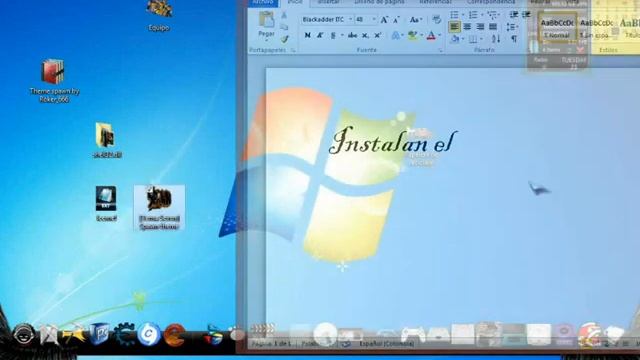The image size is (640, 360).
Task: Toggle italic (K) formatting
Action: click(x=320, y=36)
